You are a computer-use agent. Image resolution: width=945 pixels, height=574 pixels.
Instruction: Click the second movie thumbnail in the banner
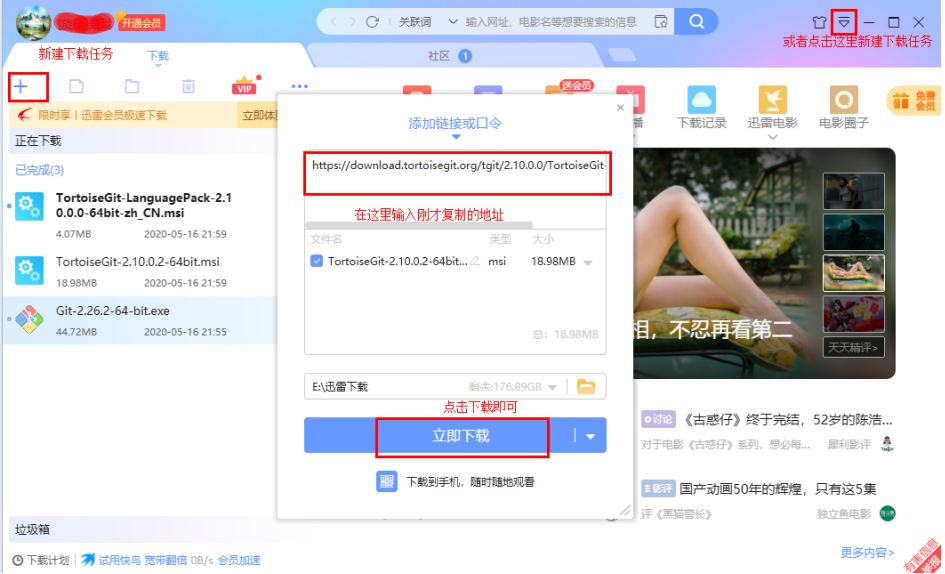(x=853, y=232)
